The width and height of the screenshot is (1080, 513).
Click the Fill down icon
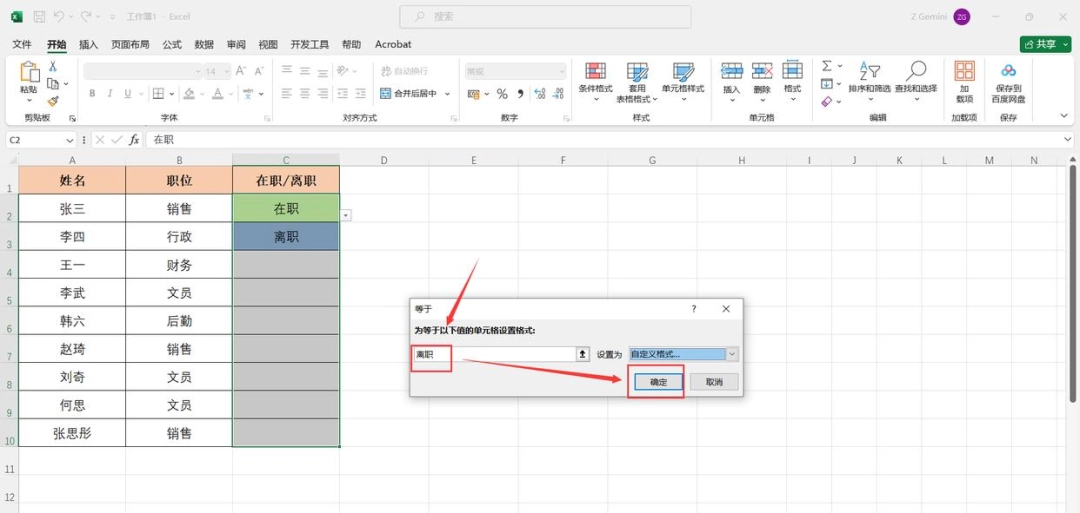tap(827, 83)
